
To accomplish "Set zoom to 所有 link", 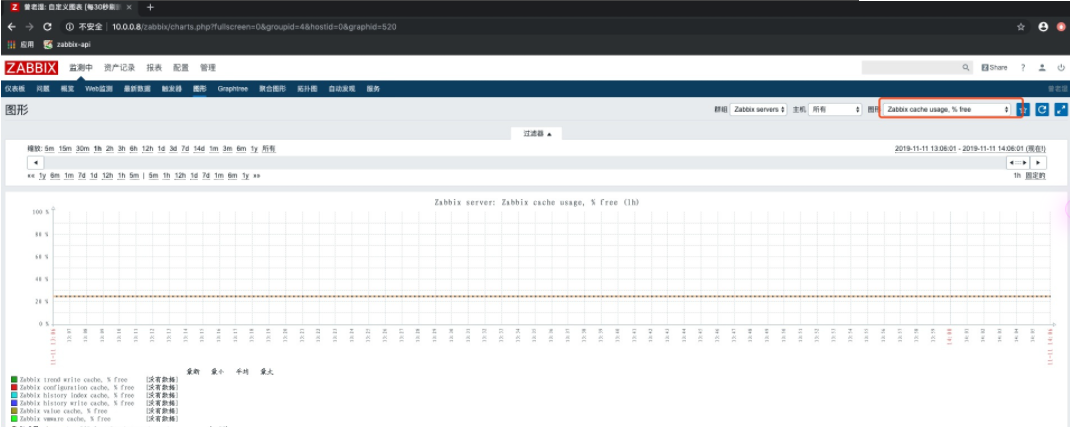I will point(269,149).
